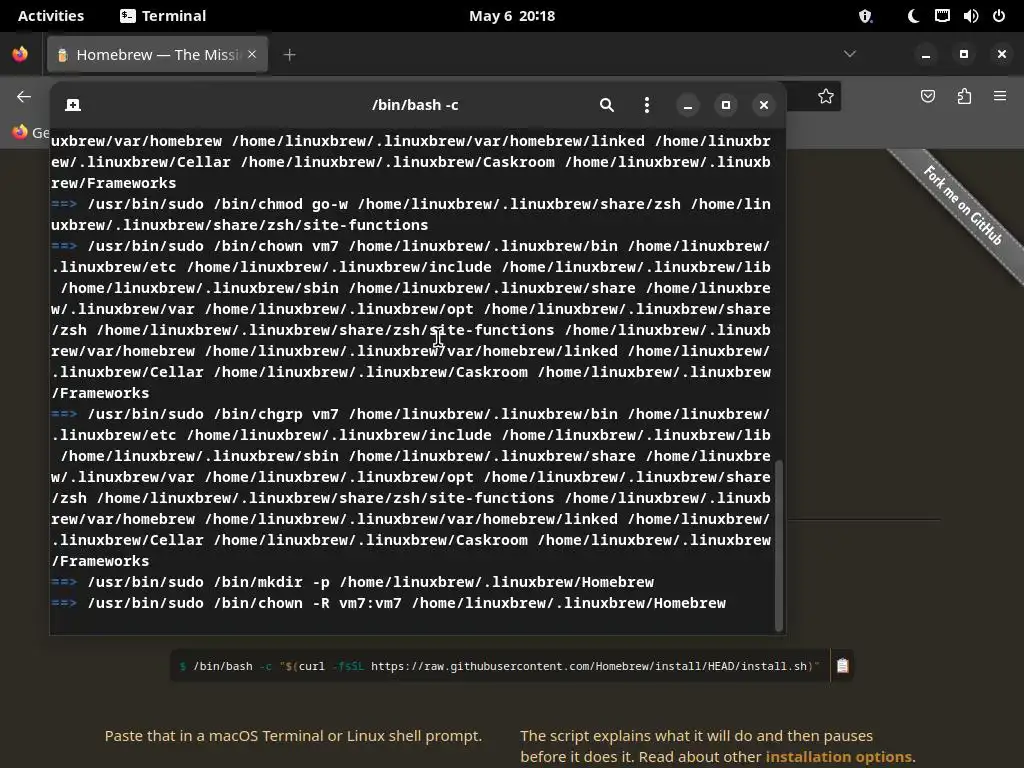Screen dimensions: 1024x768
Task: Maximize the /bin/bash terminal window
Action: pos(726,105)
